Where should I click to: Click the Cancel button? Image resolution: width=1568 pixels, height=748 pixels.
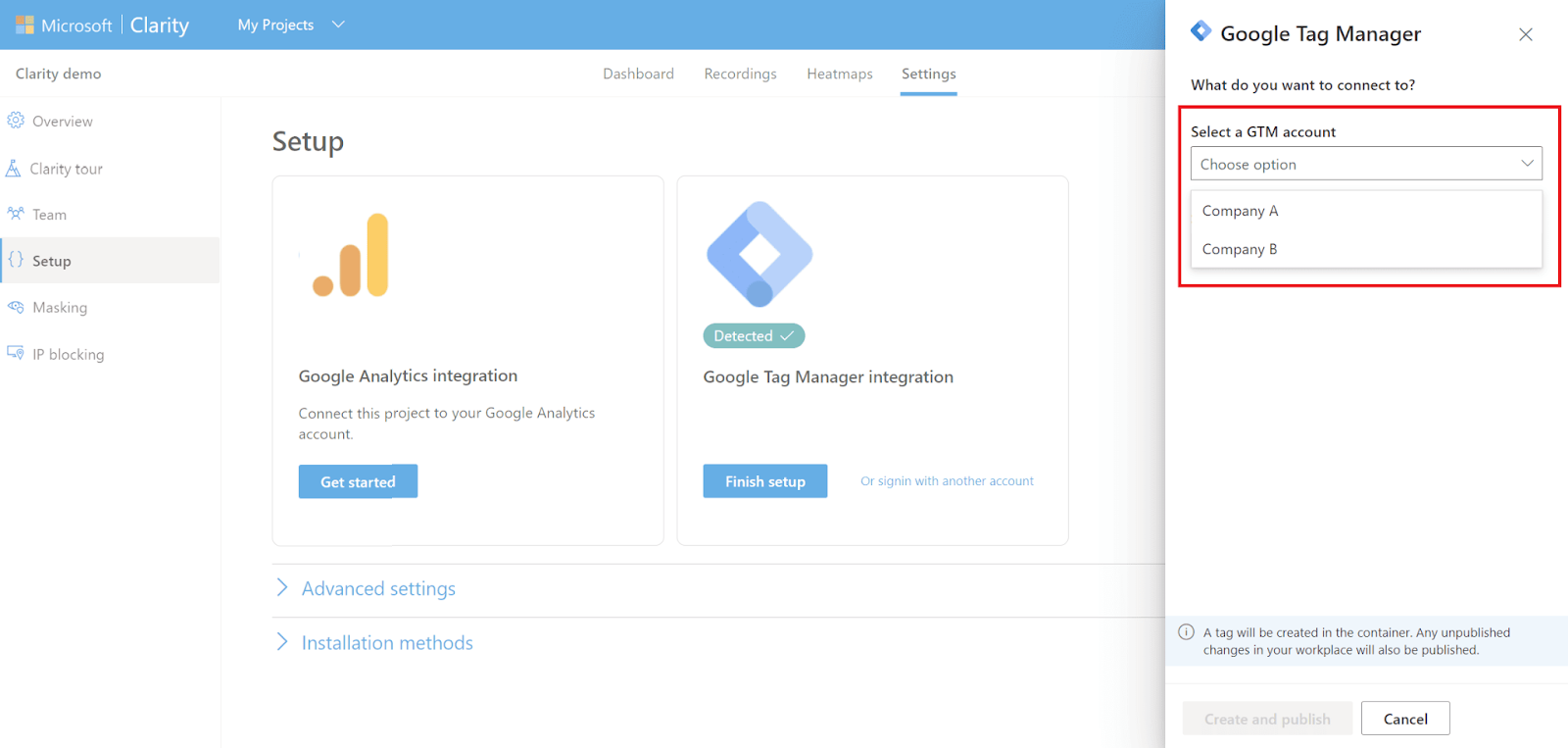click(1405, 719)
